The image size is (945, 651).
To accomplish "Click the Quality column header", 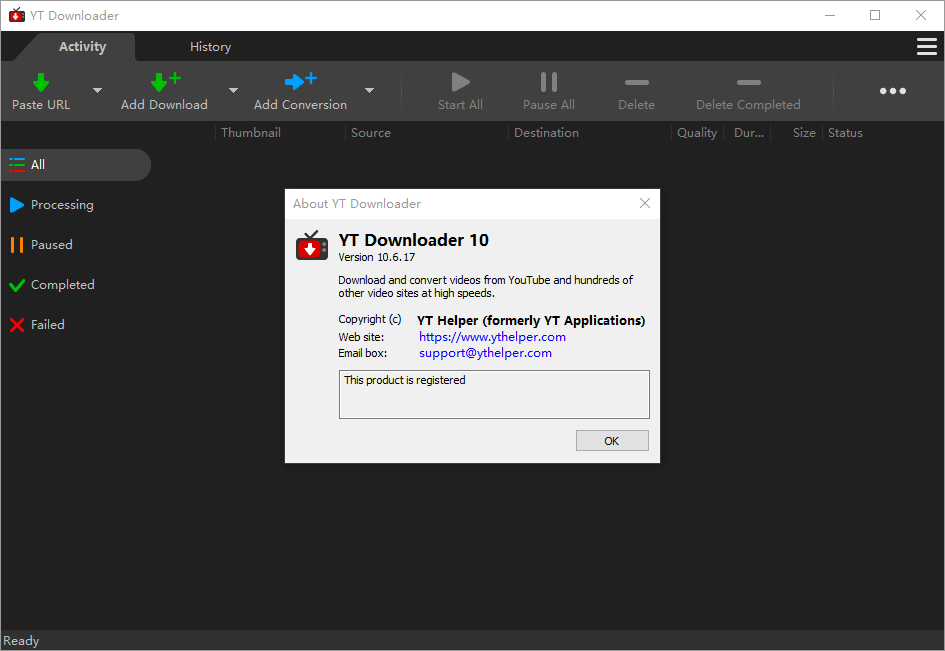I will 697,133.
